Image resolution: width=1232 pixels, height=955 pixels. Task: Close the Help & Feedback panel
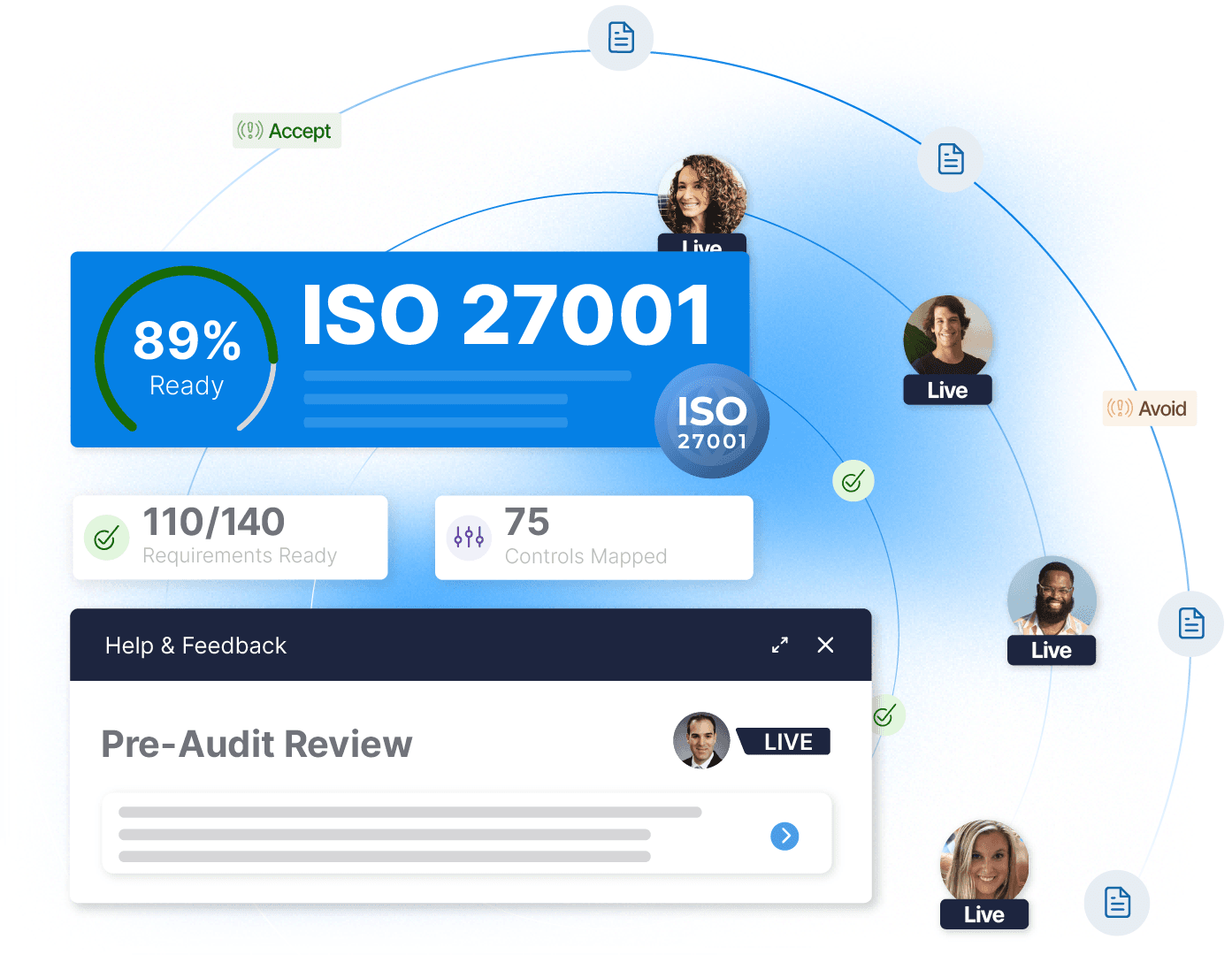point(825,646)
